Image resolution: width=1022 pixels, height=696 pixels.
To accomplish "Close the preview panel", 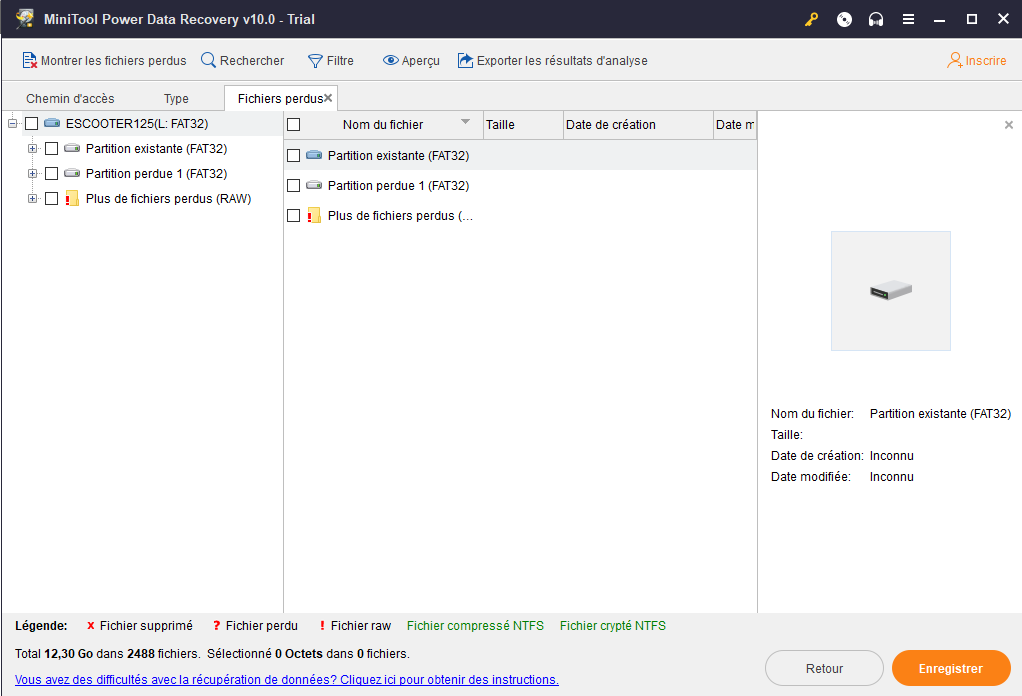I will click(1008, 124).
